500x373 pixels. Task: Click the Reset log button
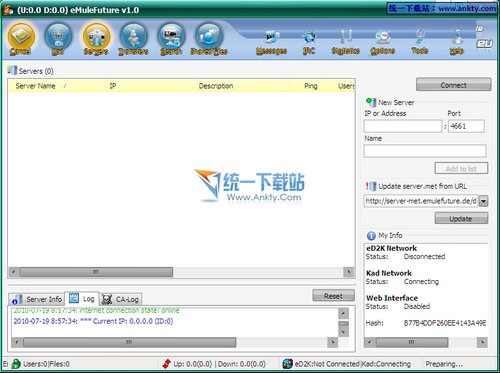pos(333,296)
